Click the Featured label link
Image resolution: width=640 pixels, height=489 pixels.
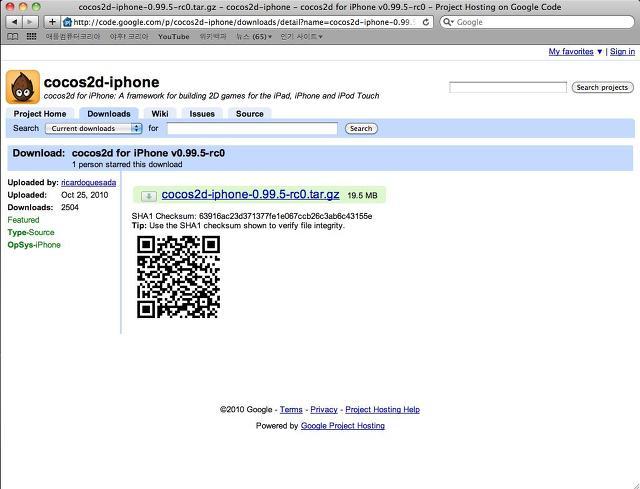coord(23,220)
